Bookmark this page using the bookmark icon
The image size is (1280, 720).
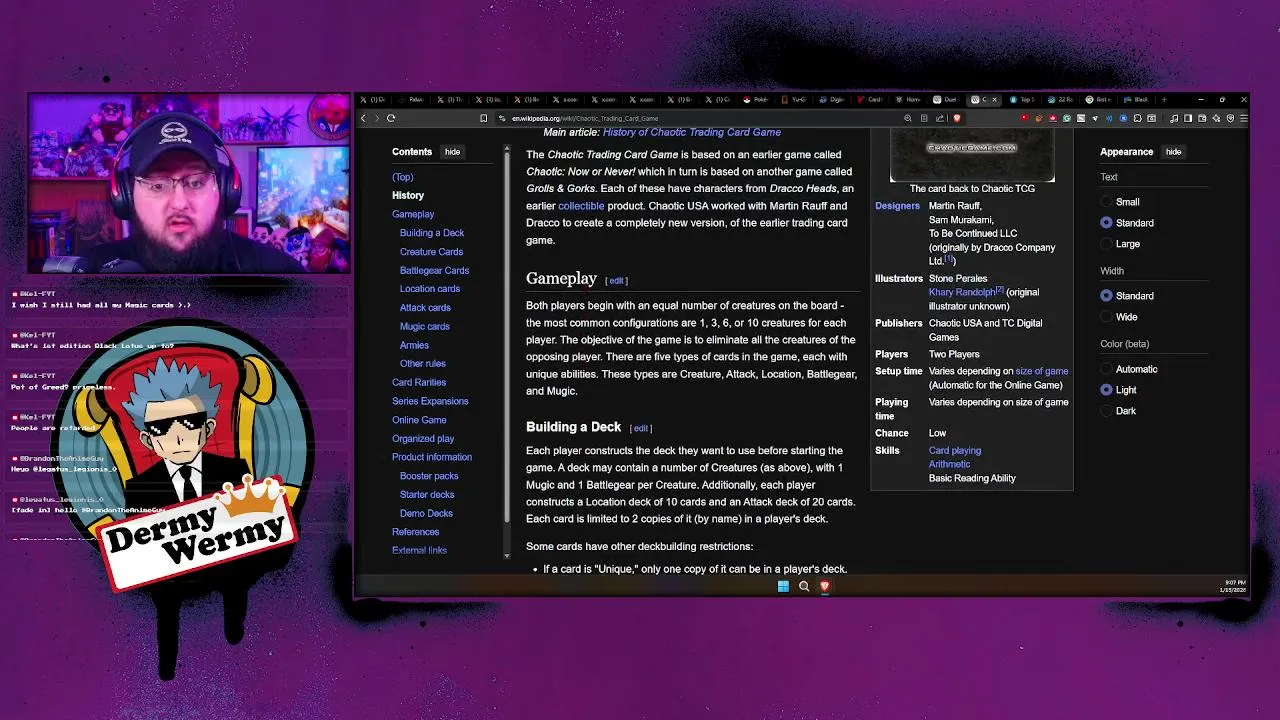pos(483,118)
